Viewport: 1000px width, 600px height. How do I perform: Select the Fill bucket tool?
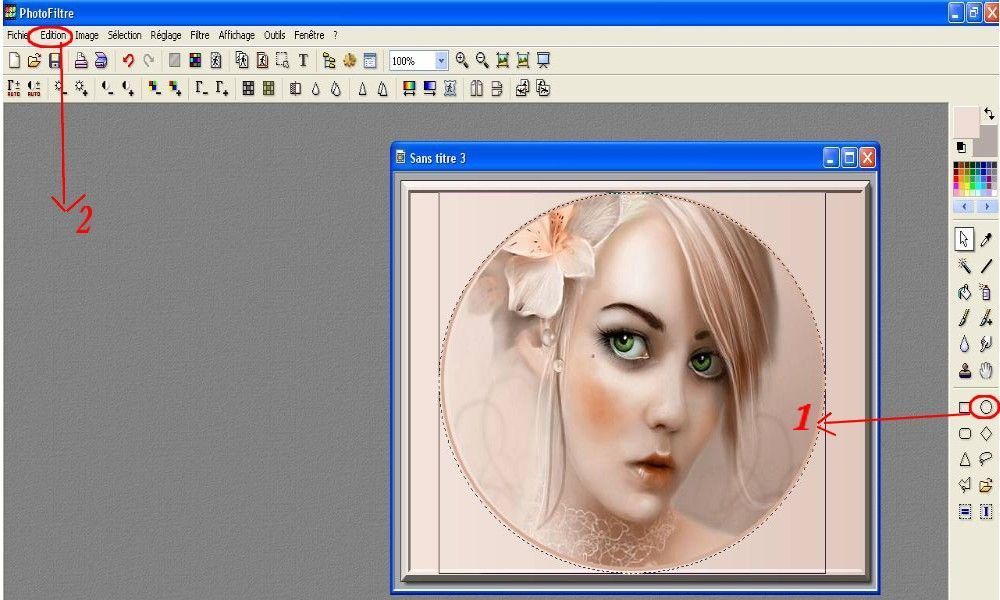point(964,291)
